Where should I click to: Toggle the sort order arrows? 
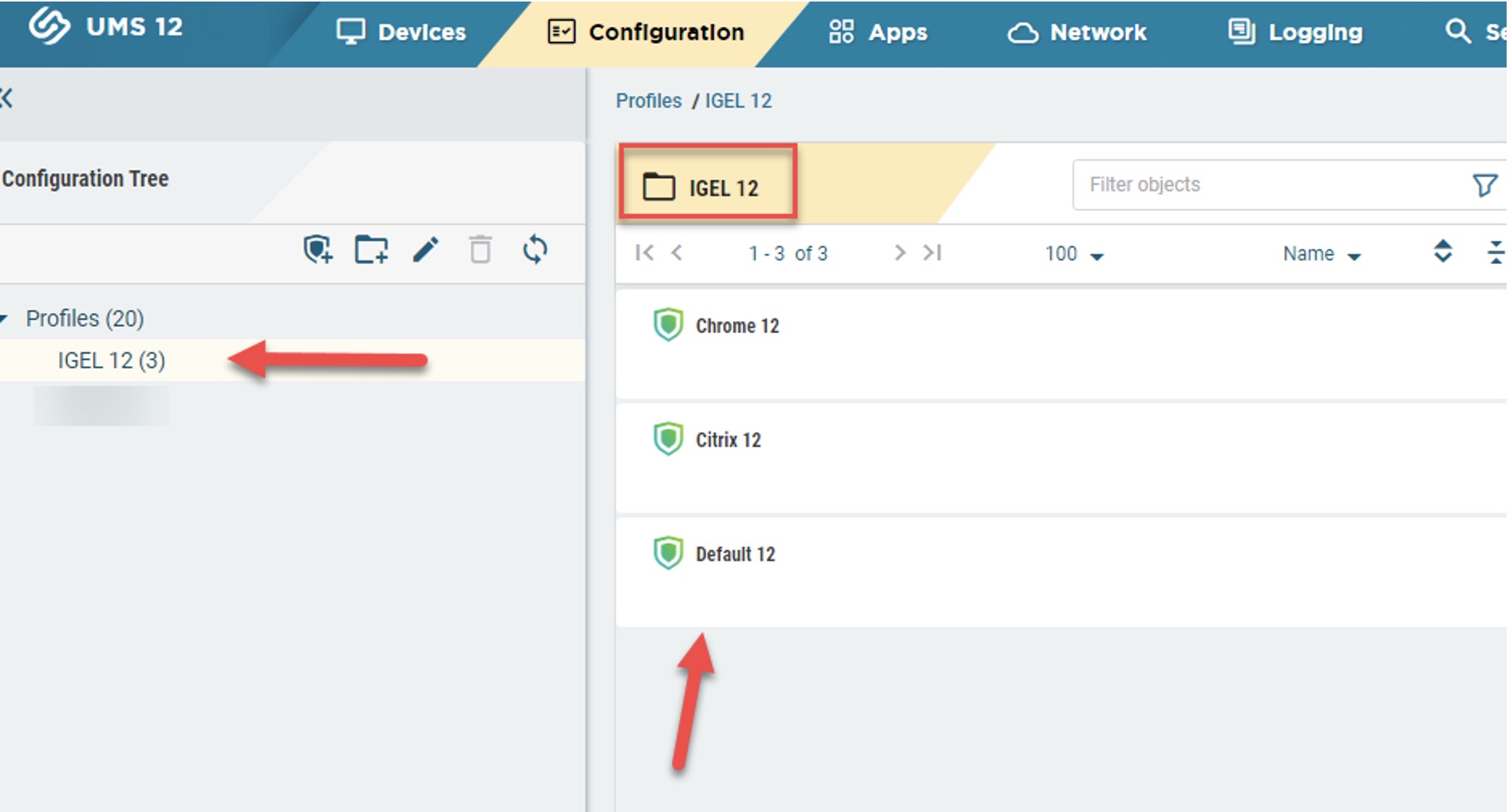pyautogui.click(x=1443, y=252)
